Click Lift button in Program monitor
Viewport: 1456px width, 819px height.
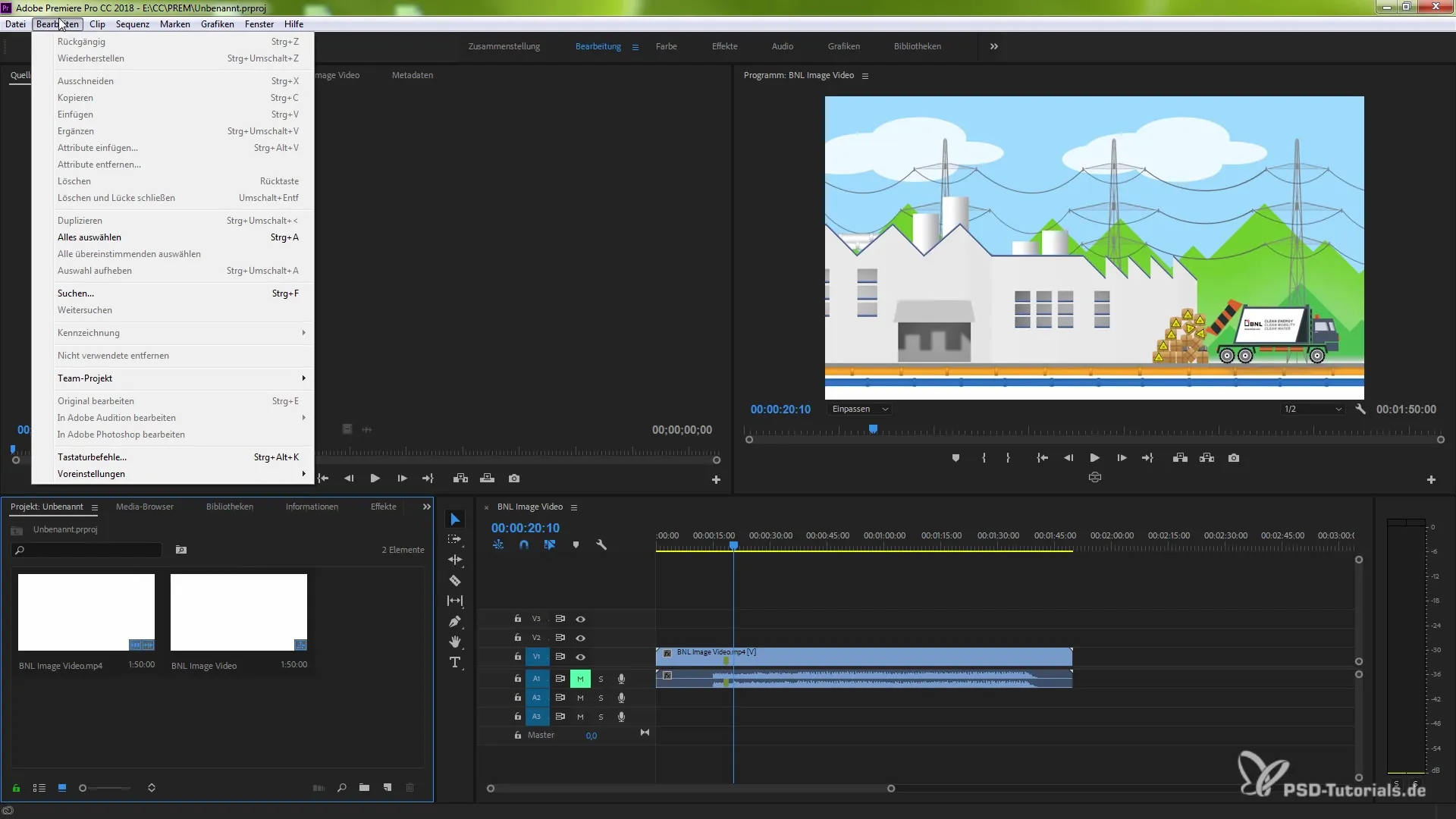click(x=1180, y=458)
